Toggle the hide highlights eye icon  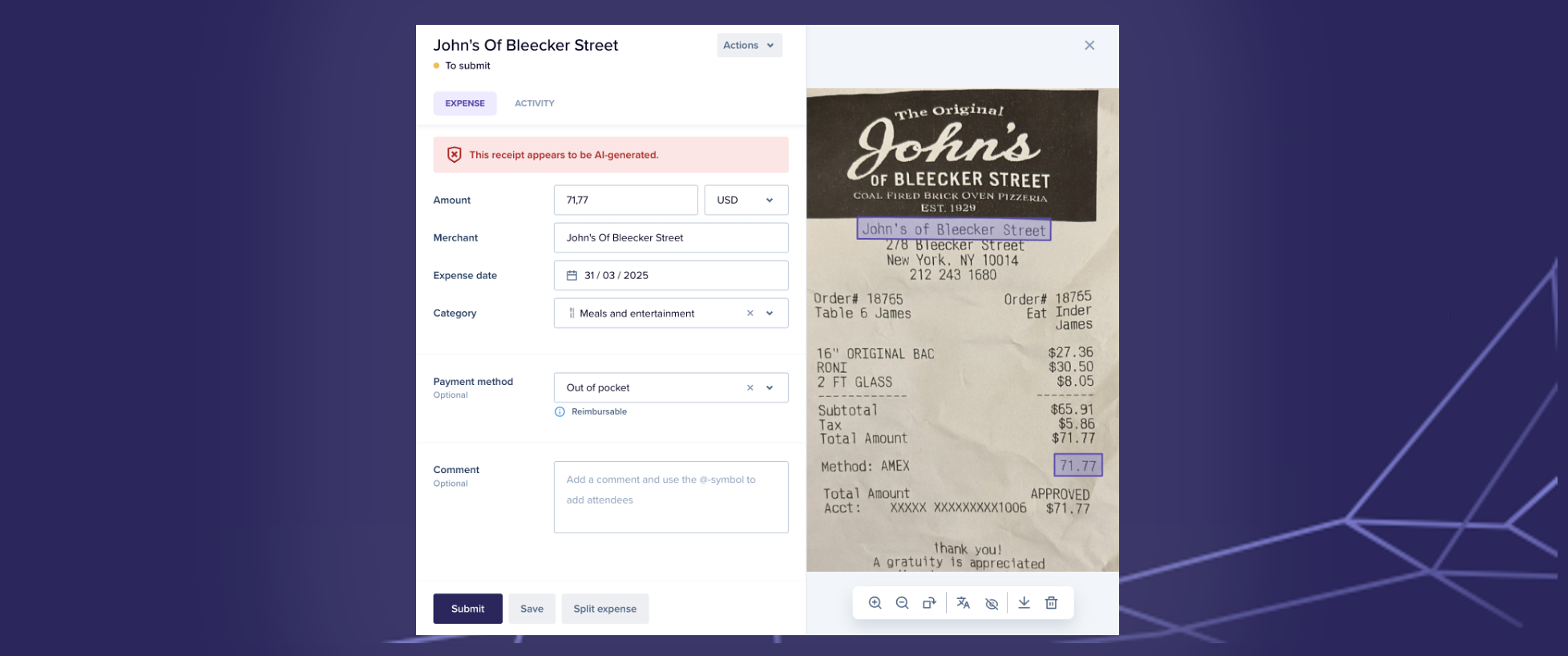click(x=992, y=603)
